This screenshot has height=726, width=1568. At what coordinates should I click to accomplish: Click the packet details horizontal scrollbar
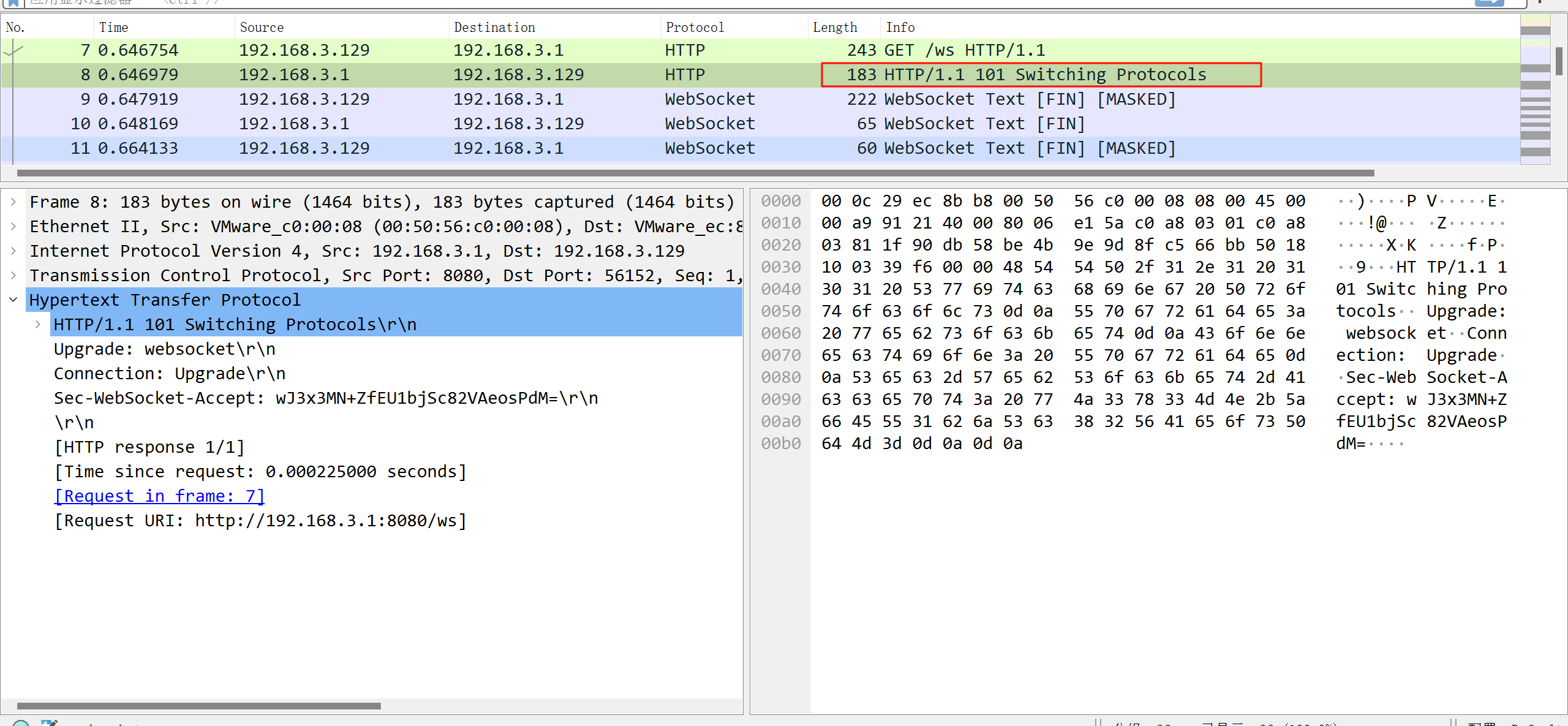[x=199, y=706]
